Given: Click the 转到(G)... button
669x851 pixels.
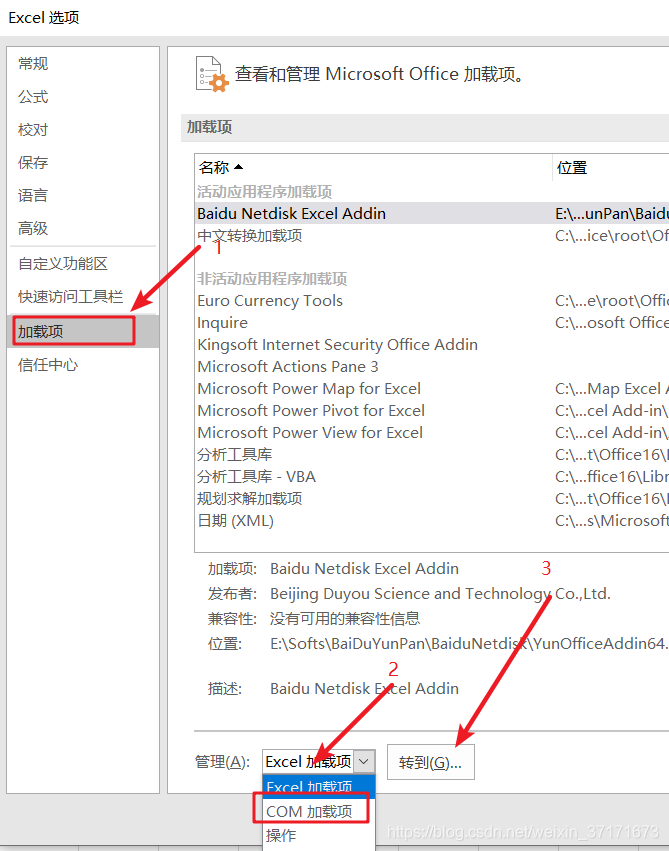Looking at the screenshot, I should pos(431,763).
